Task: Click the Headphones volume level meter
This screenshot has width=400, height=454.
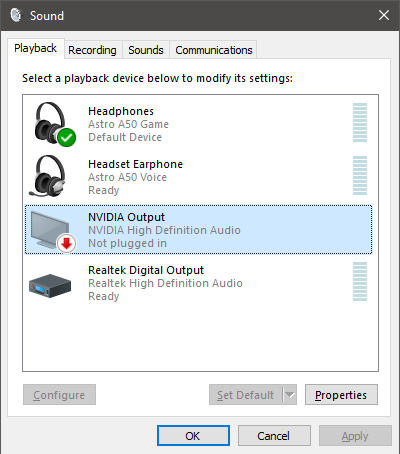Action: click(360, 122)
